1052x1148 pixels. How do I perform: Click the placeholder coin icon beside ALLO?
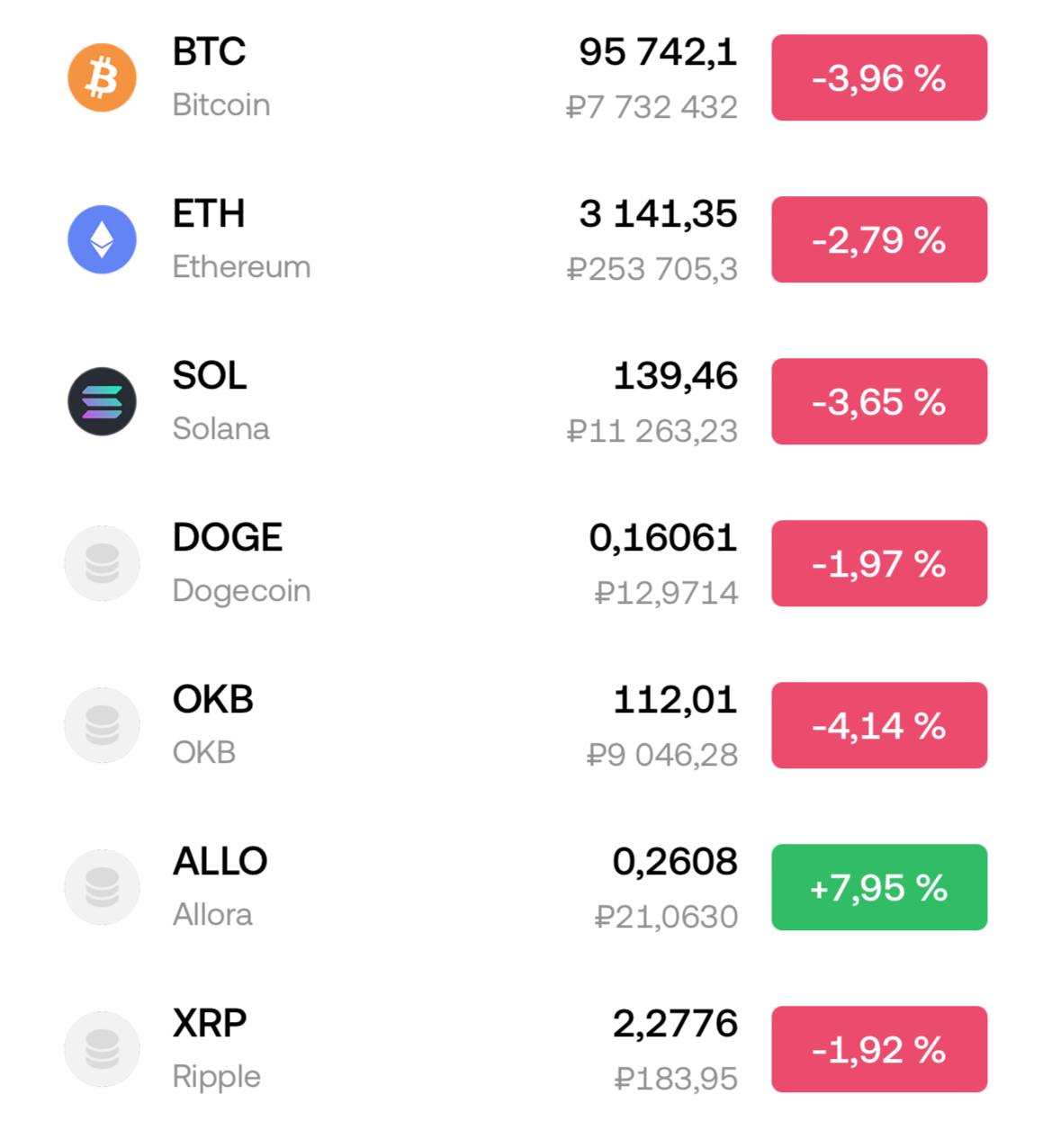(102, 887)
